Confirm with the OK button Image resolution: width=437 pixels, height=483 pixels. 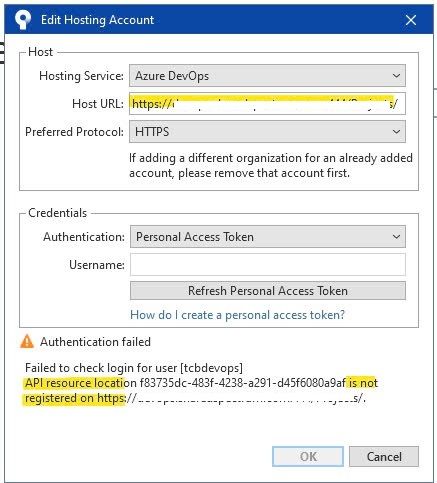(x=308, y=456)
